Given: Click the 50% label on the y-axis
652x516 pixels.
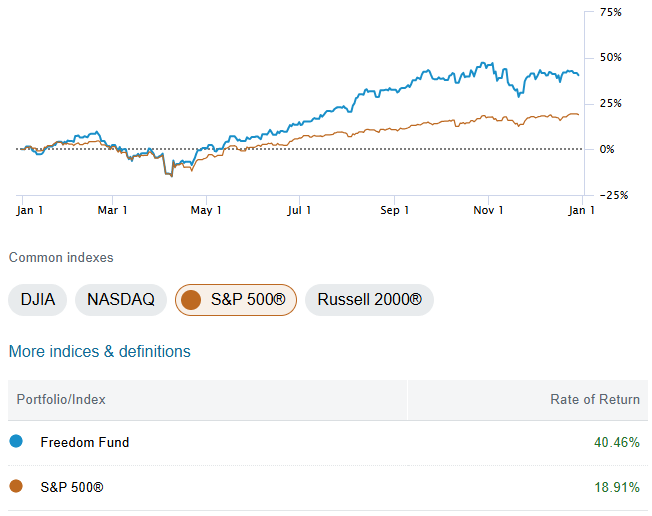Looking at the screenshot, I should [x=610, y=57].
